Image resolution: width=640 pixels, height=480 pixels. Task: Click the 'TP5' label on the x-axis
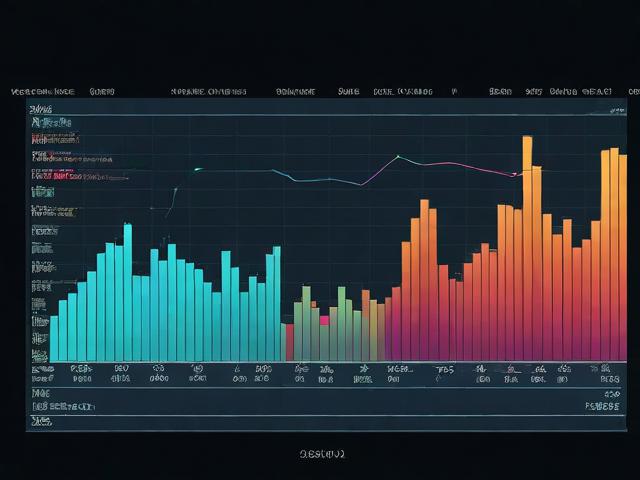pos(444,369)
